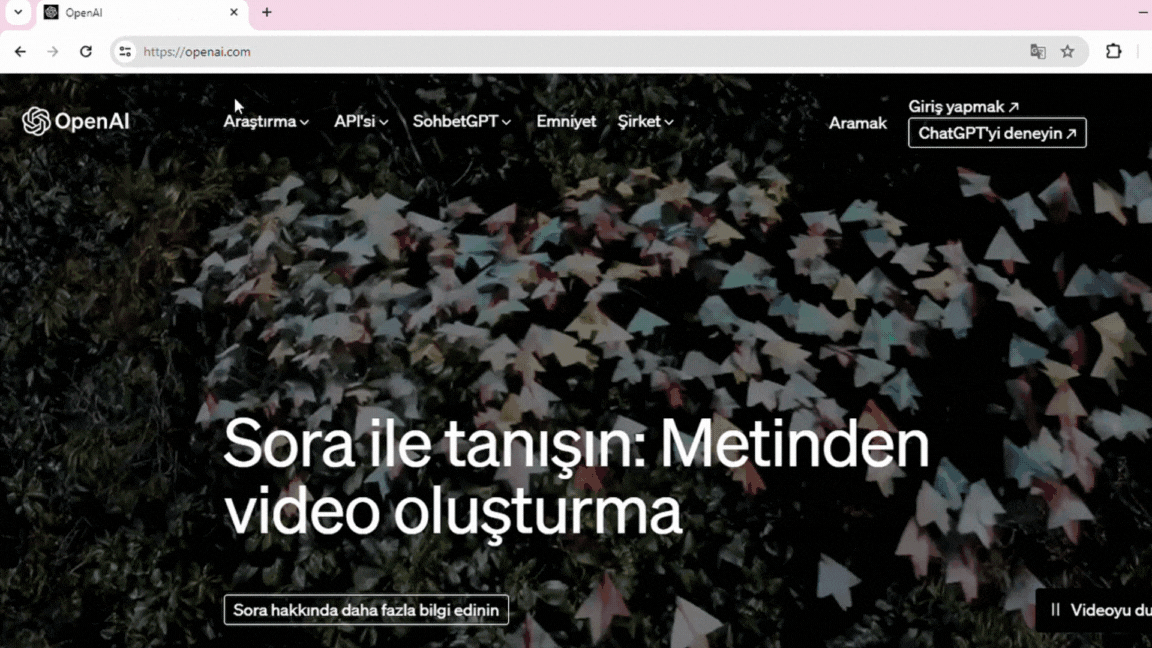Expand the Araştırma menu
Screen dimensions: 1152x648
[266, 122]
